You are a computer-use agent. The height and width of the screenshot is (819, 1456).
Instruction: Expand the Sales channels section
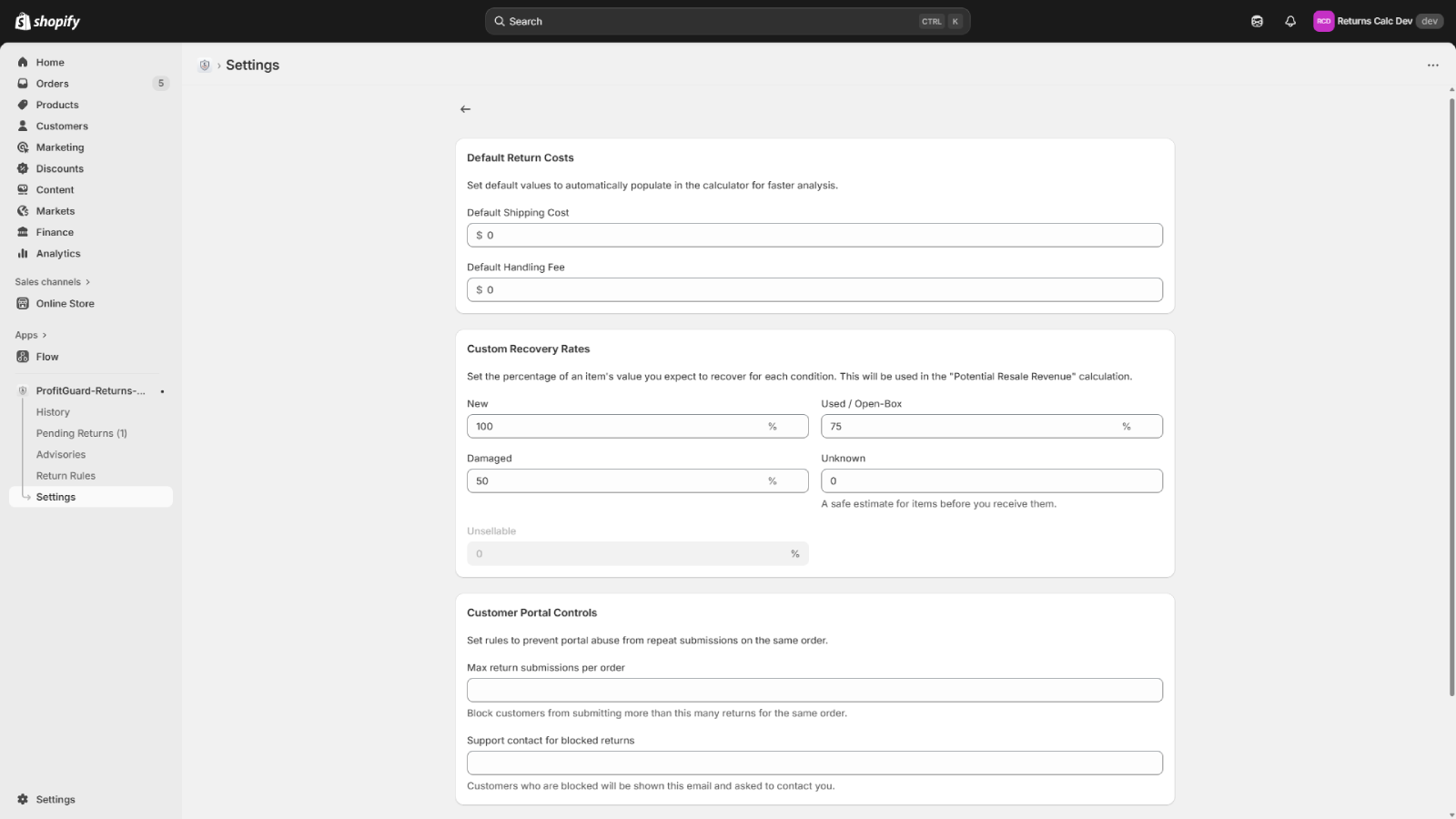pyautogui.click(x=87, y=281)
